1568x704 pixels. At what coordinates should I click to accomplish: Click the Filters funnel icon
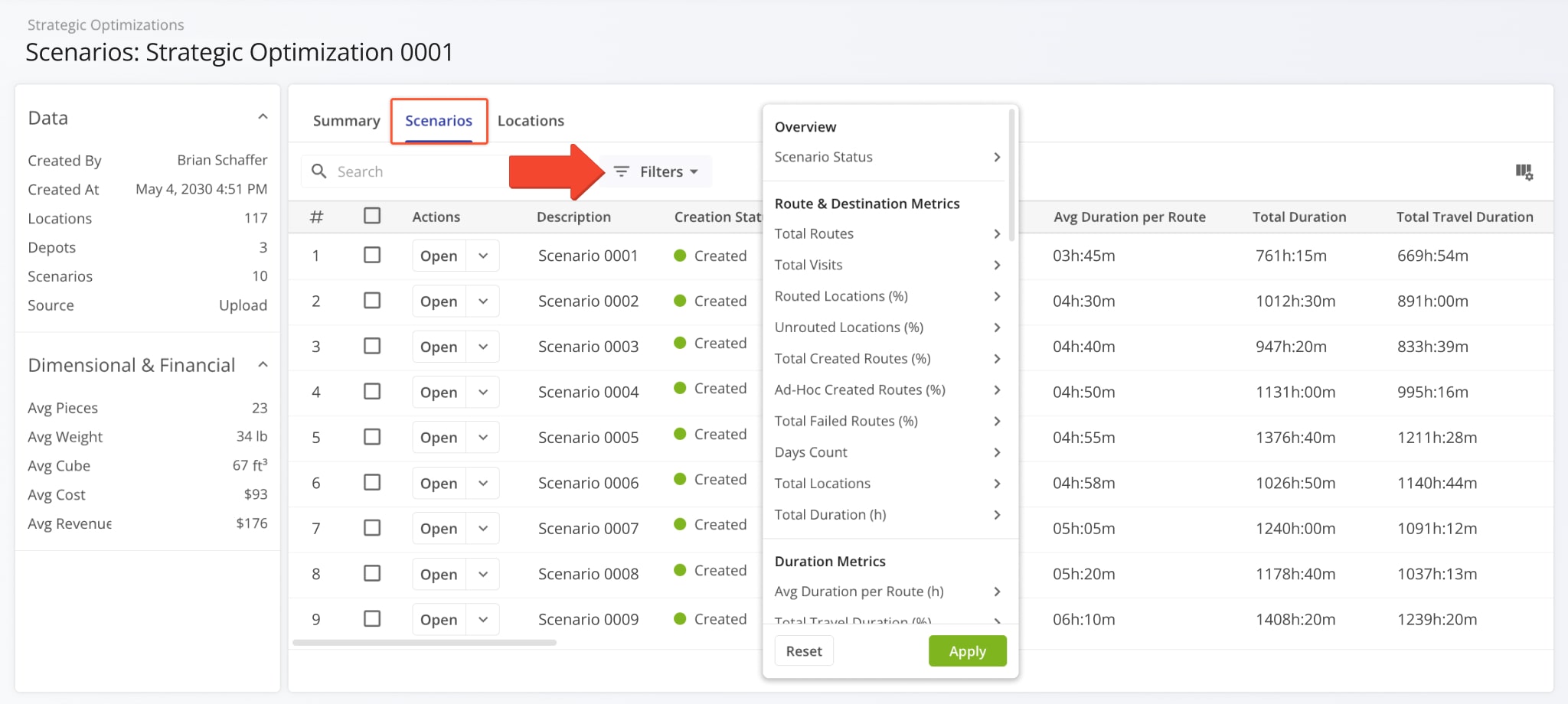coord(621,171)
